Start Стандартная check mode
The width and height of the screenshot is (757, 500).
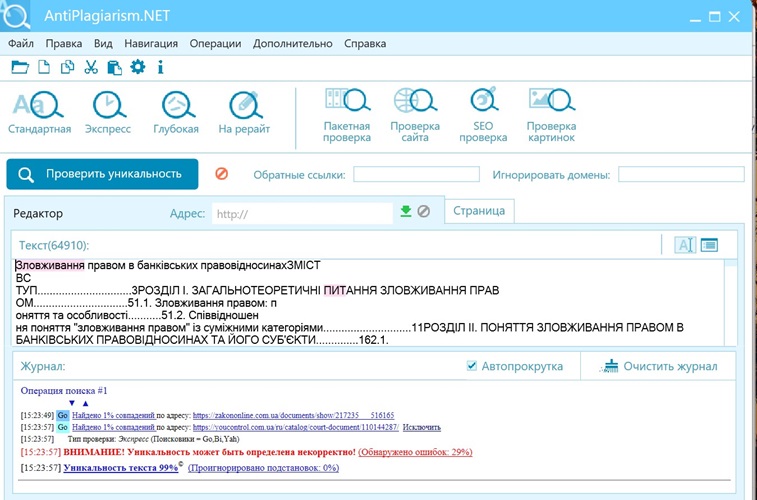pyautogui.click(x=40, y=112)
